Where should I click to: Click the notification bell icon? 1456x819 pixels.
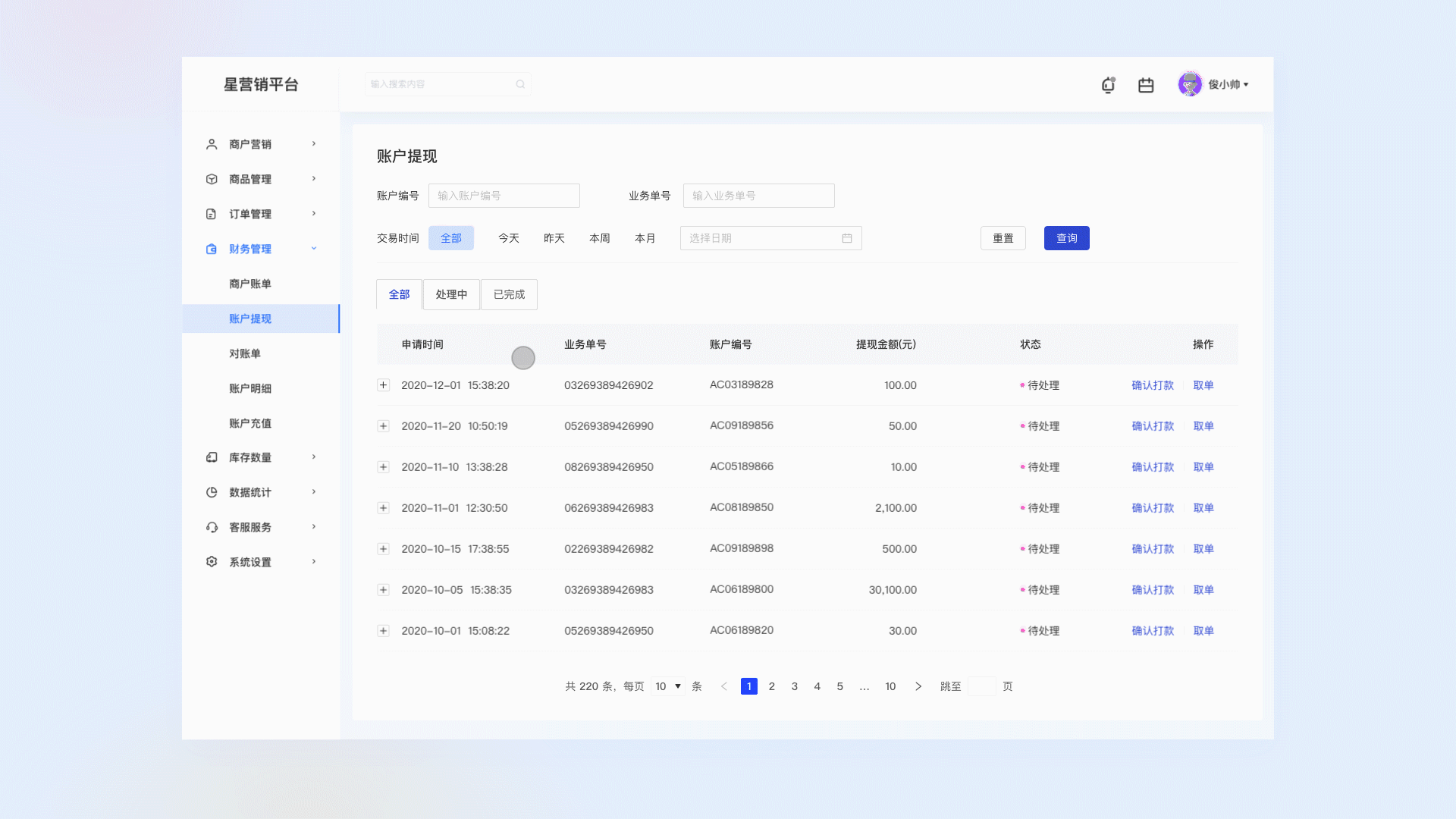[x=1108, y=85]
